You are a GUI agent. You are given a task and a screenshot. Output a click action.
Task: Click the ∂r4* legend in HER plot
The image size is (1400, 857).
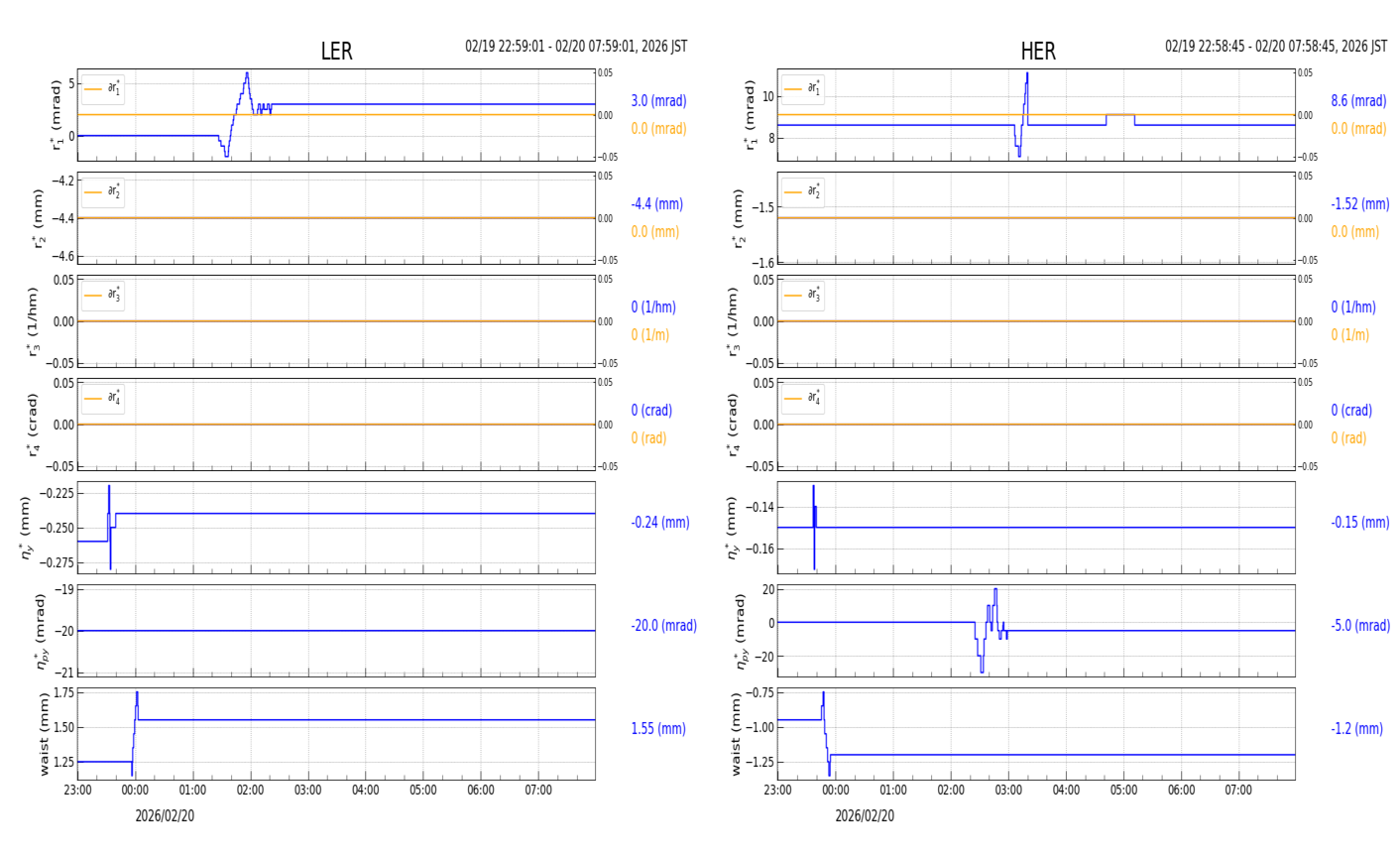803,399
